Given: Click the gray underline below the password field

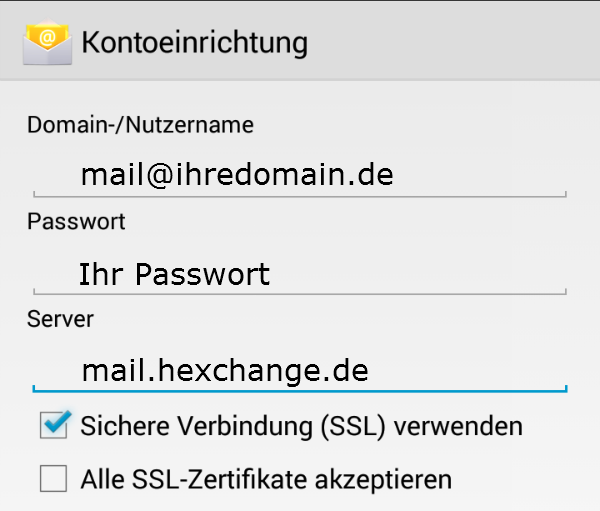Looking at the screenshot, I should 300,293.
